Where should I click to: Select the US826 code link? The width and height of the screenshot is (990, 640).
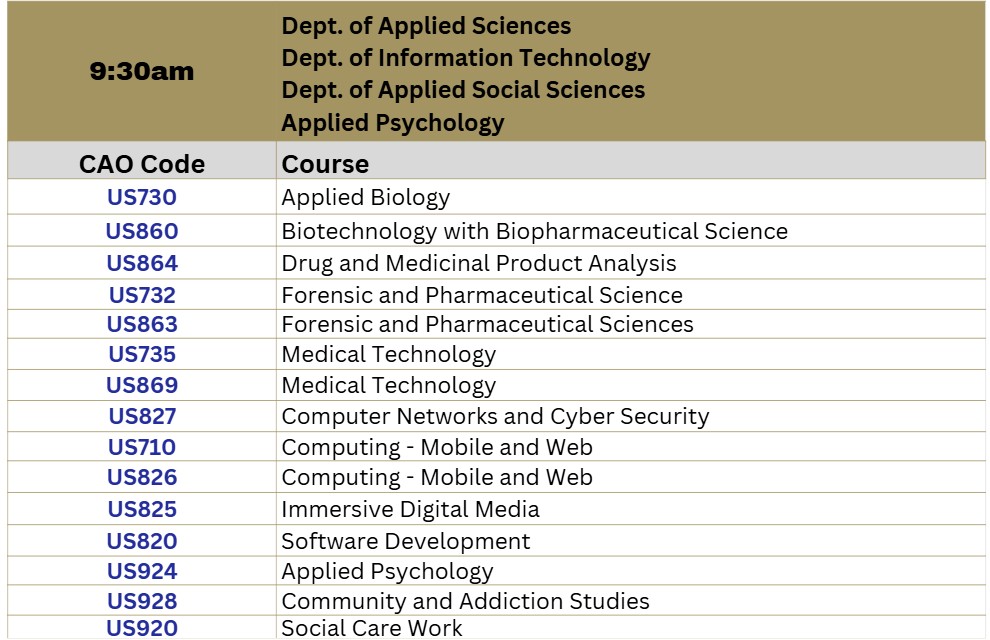pyautogui.click(x=142, y=478)
